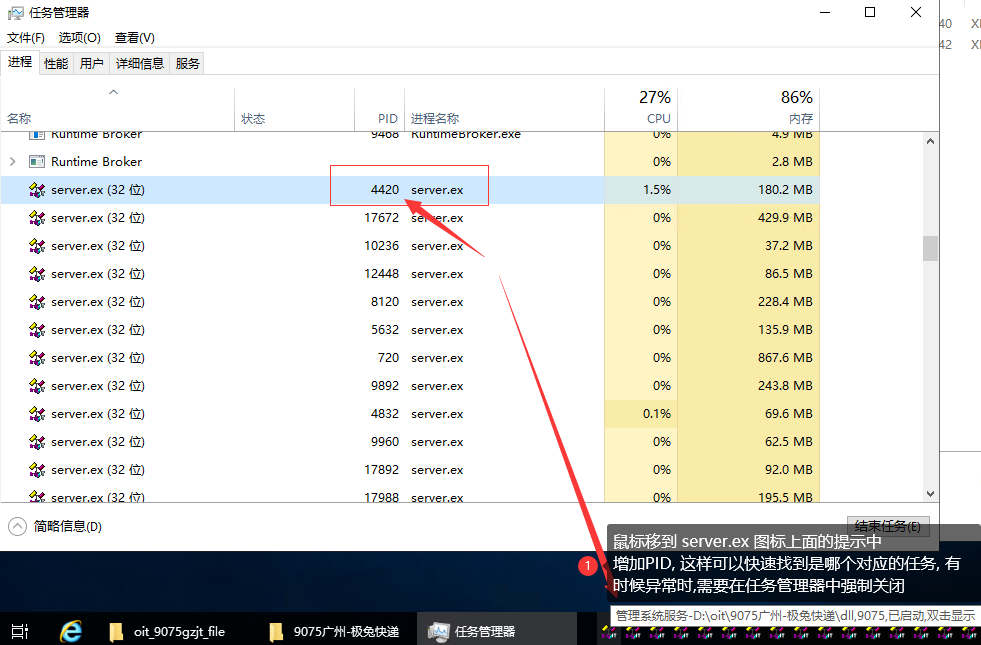Click the first server.ex tray icon

(x=607, y=632)
